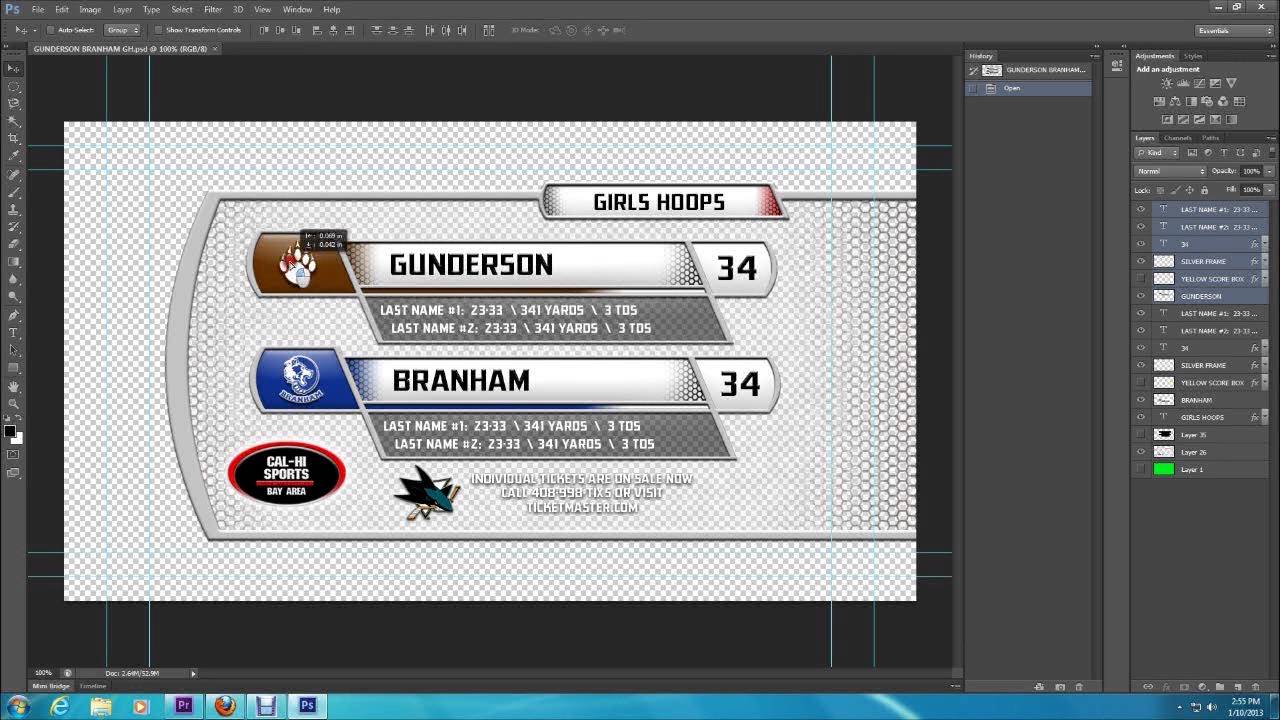
Task: Open the Move tool preset picker arrow
Action: click(x=33, y=30)
